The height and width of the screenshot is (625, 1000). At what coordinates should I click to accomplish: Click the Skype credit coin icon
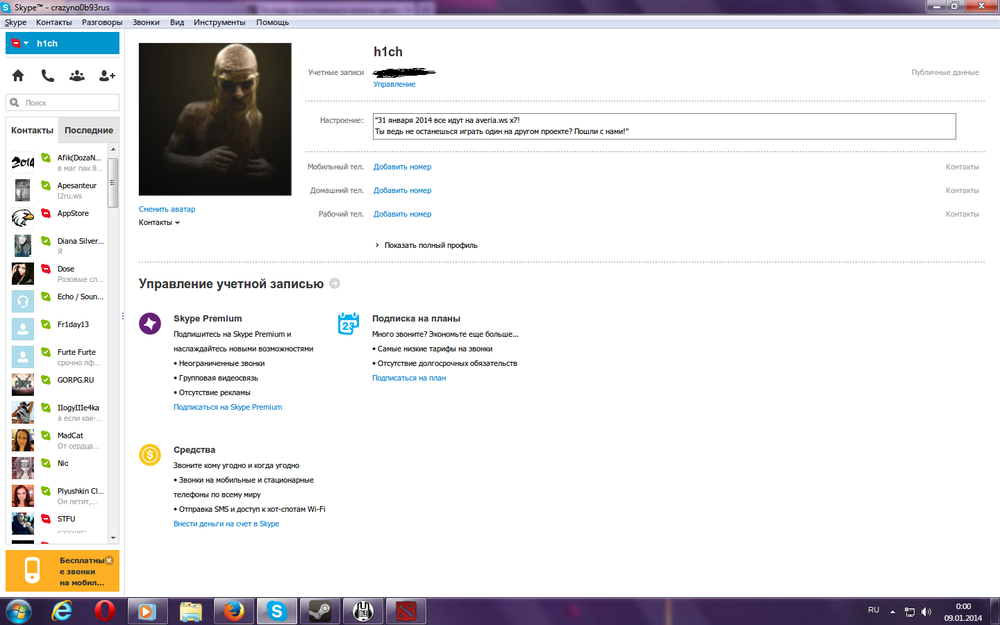(x=150, y=455)
